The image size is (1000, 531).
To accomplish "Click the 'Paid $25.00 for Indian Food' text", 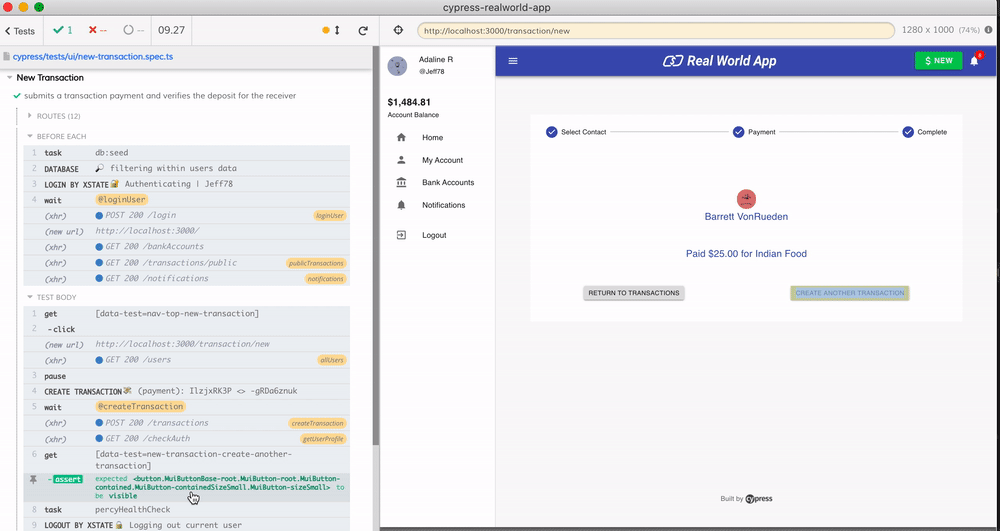I will tap(746, 254).
